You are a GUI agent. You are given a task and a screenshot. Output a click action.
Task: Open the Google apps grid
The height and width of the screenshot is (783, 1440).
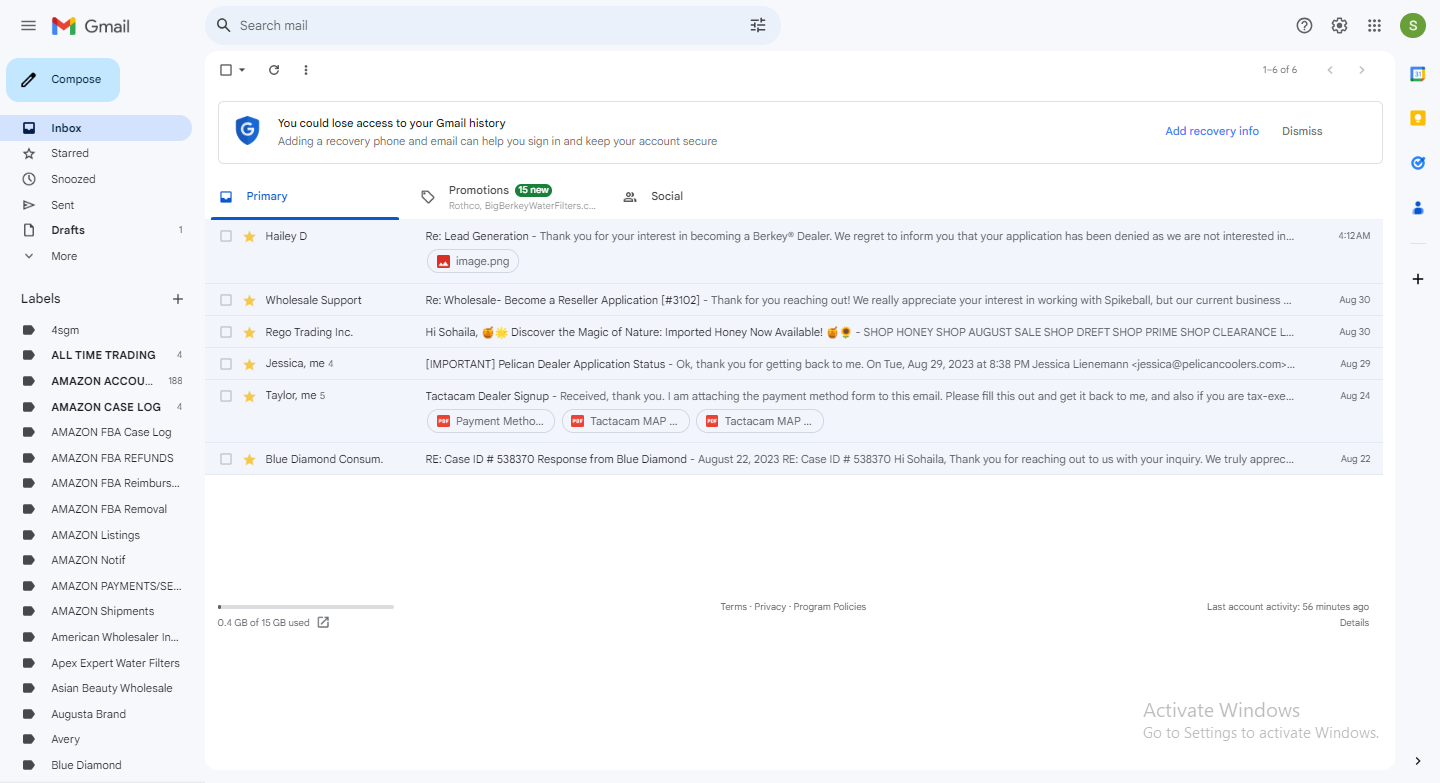[x=1374, y=26]
